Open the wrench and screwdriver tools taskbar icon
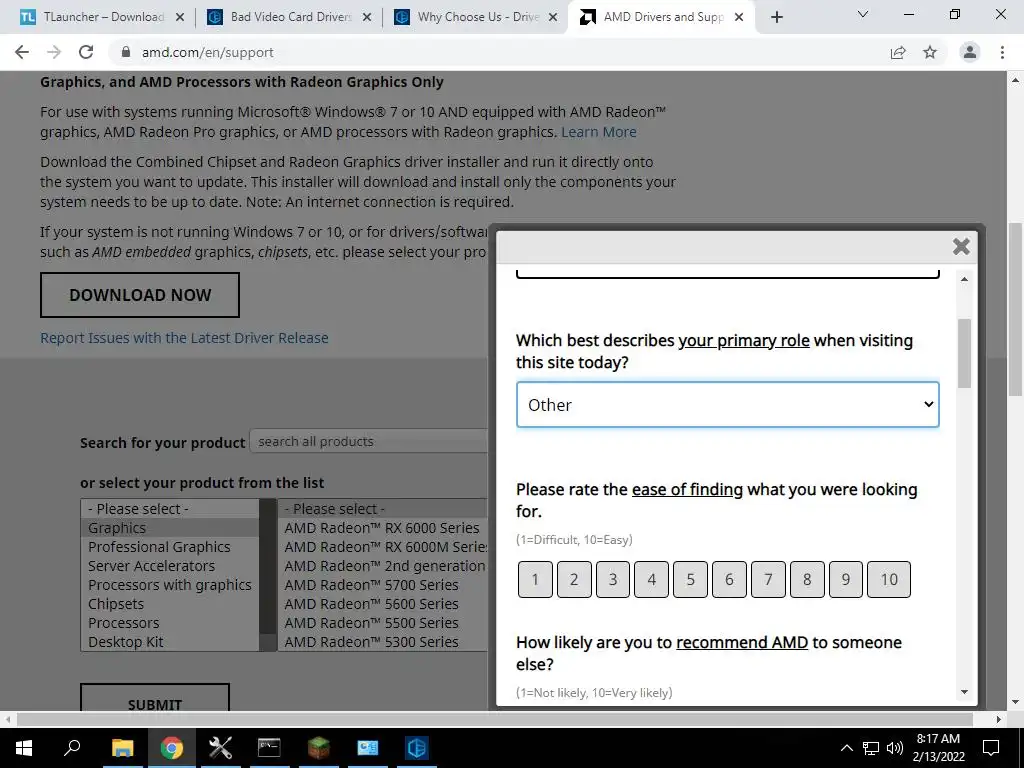1024x768 pixels. click(x=221, y=748)
